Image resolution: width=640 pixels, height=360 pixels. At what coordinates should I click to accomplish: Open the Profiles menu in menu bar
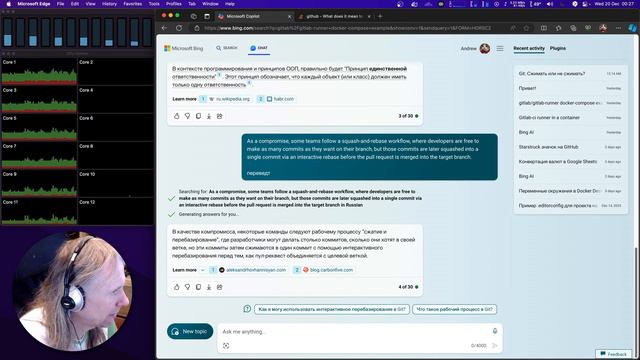[x=173, y=4]
